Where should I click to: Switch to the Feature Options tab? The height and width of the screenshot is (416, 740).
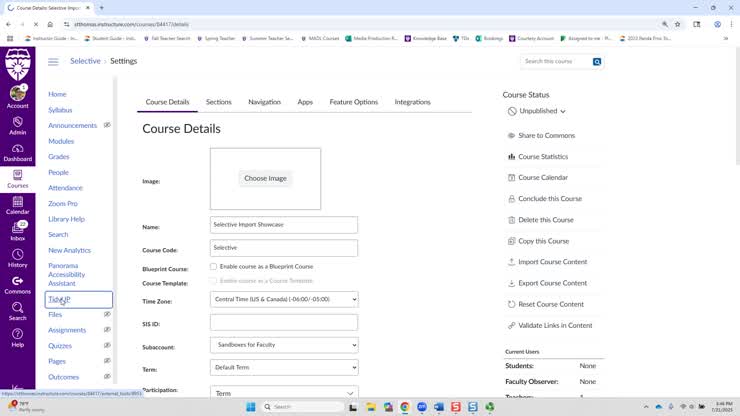(353, 102)
